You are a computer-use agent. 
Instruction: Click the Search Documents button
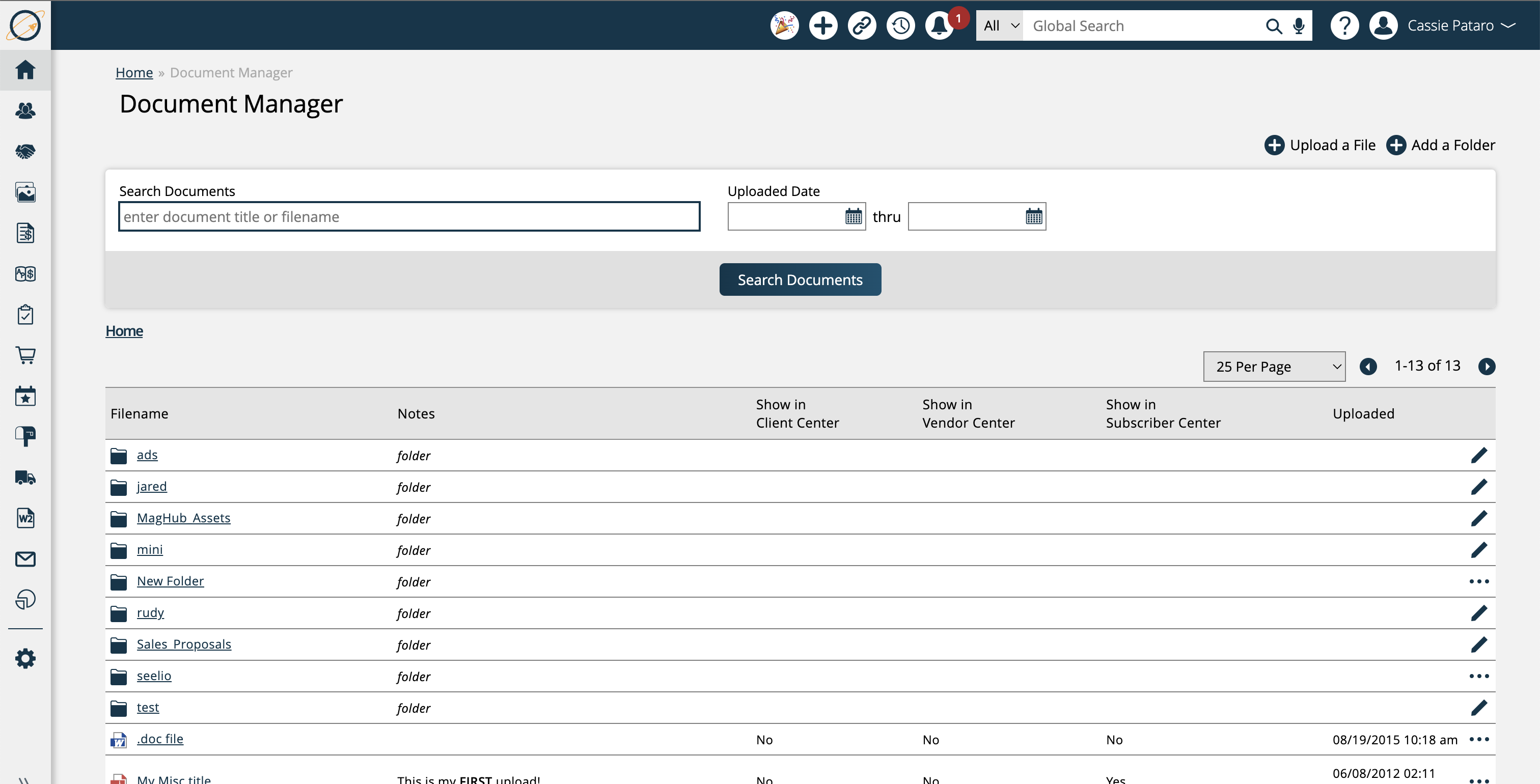[x=800, y=279]
